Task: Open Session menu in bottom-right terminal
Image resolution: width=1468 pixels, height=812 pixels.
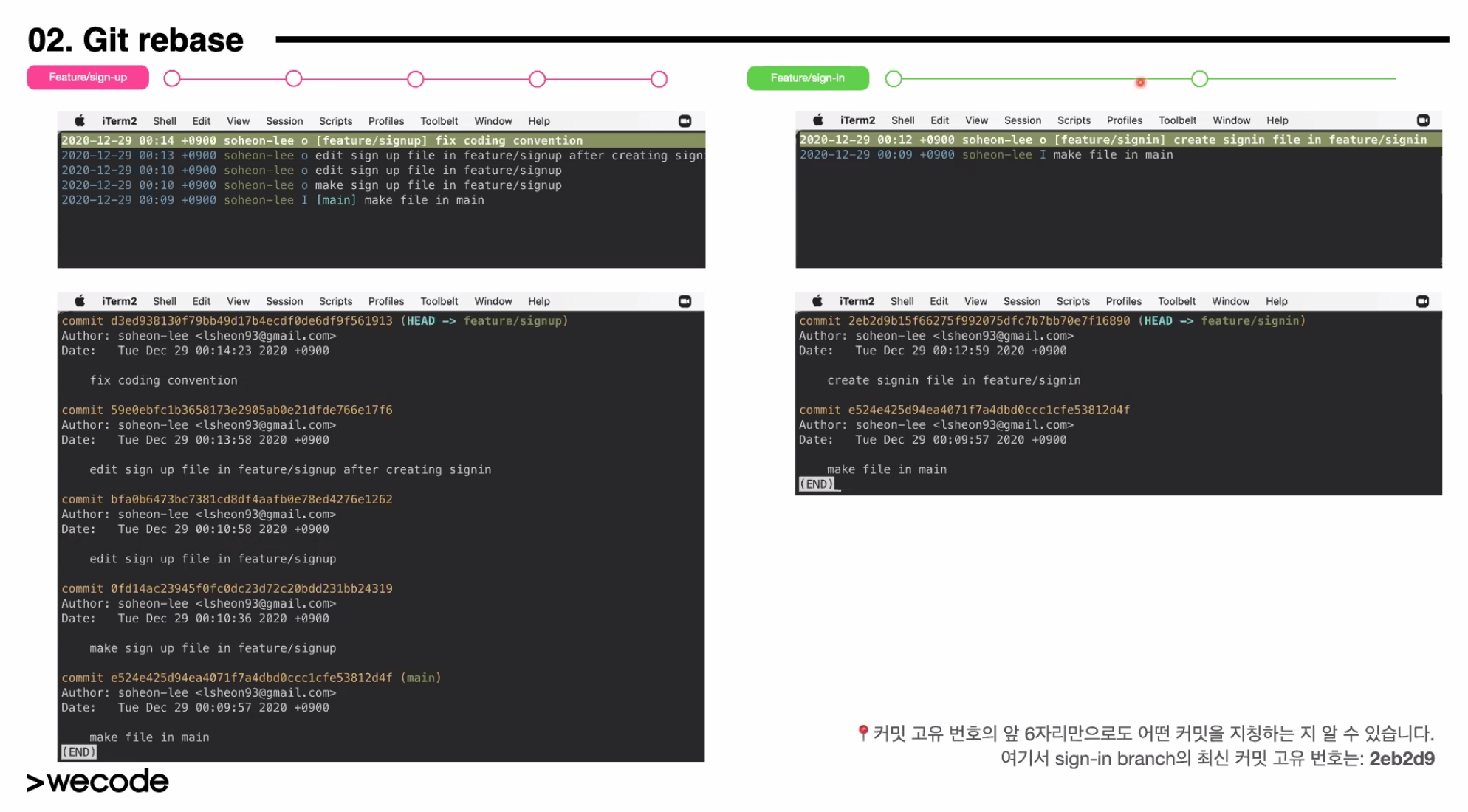Action: click(1021, 301)
